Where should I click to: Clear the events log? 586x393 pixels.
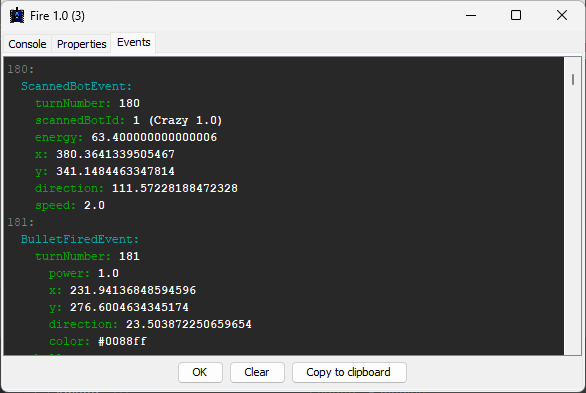tap(257, 372)
